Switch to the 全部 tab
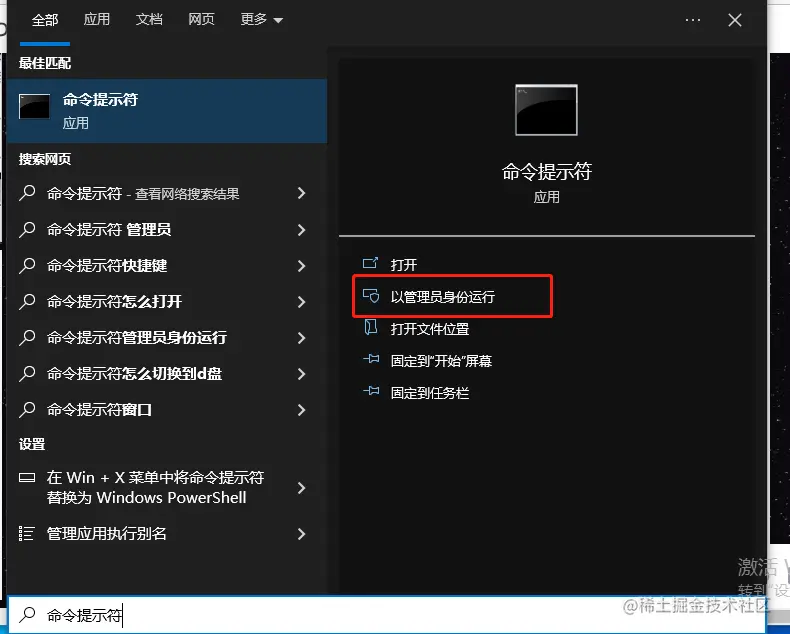Screen dimensions: 790x634 (x=45, y=20)
